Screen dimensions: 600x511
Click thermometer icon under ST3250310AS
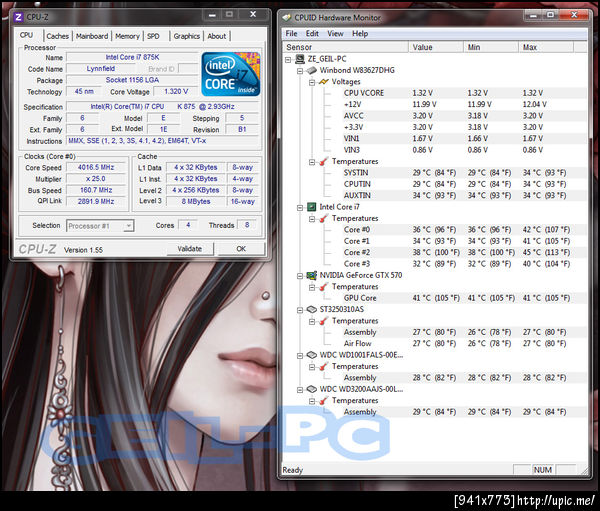click(x=324, y=321)
